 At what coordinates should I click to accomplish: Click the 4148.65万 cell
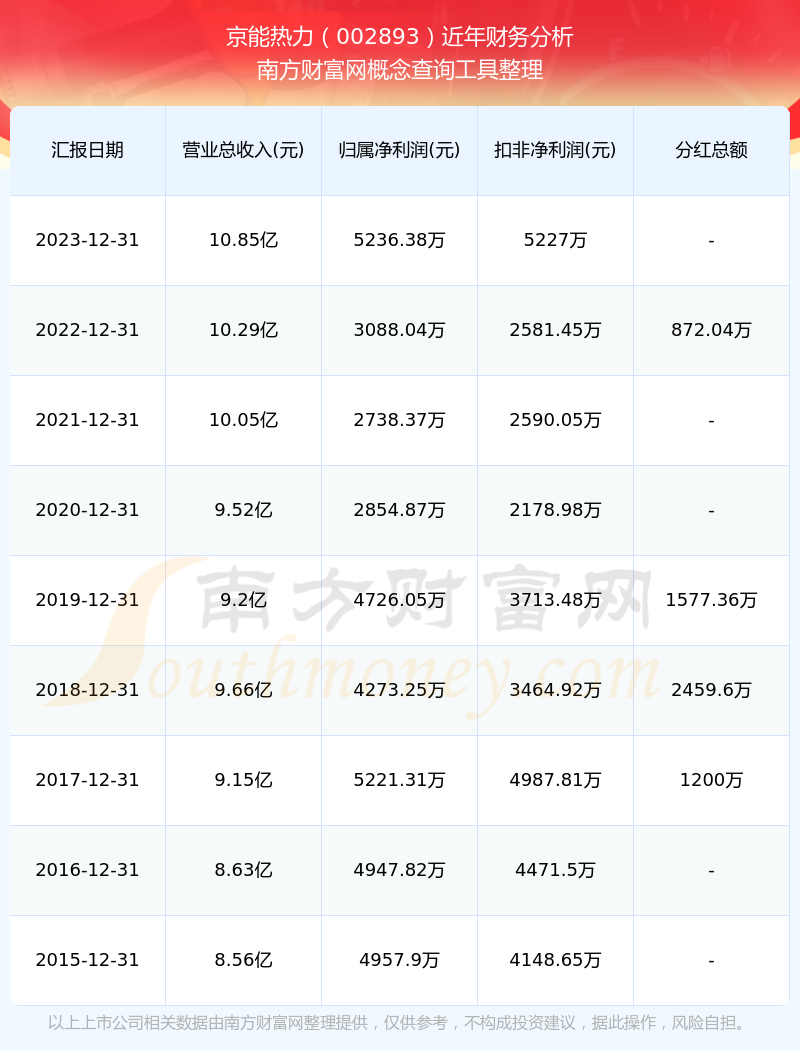tap(556, 960)
